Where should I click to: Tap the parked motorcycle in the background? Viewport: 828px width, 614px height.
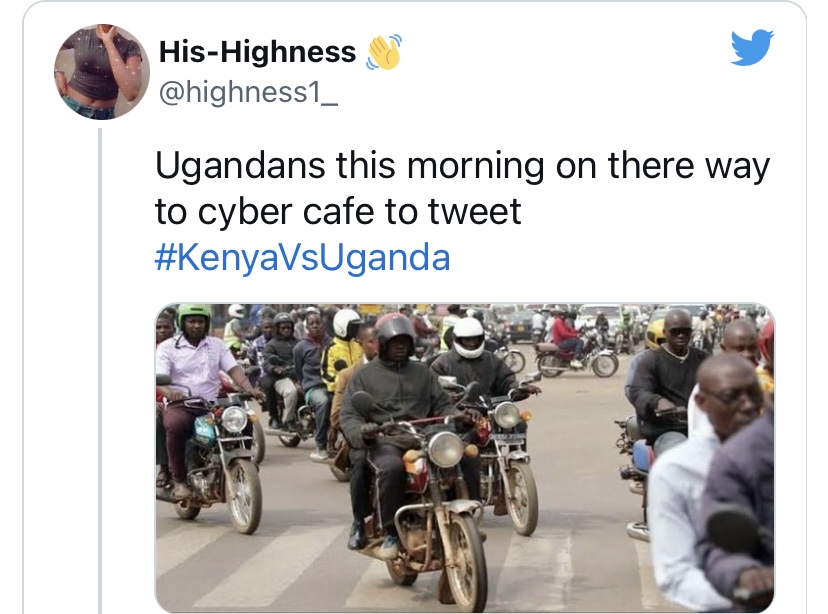(576, 359)
